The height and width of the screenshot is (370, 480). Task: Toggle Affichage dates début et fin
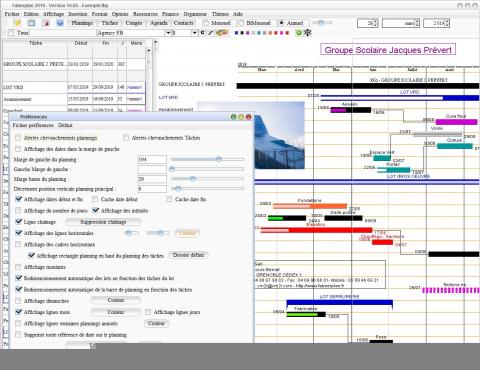(x=19, y=199)
